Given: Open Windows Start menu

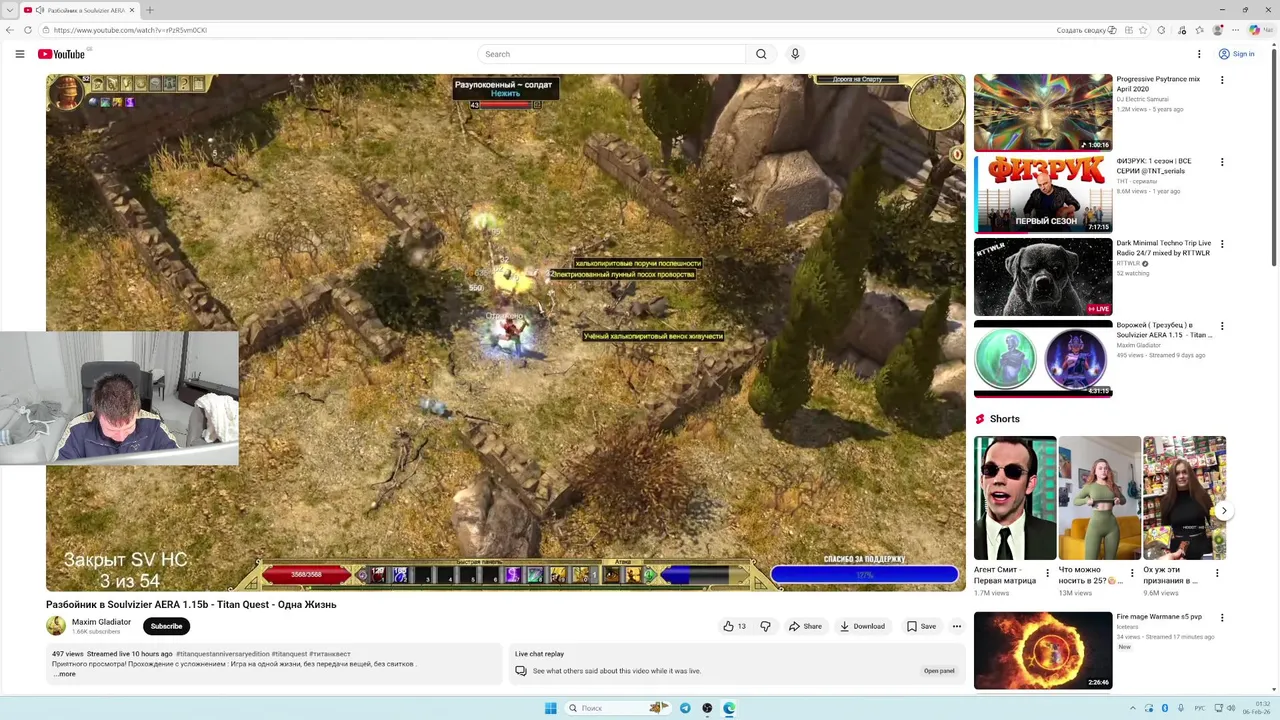Looking at the screenshot, I should coord(550,708).
